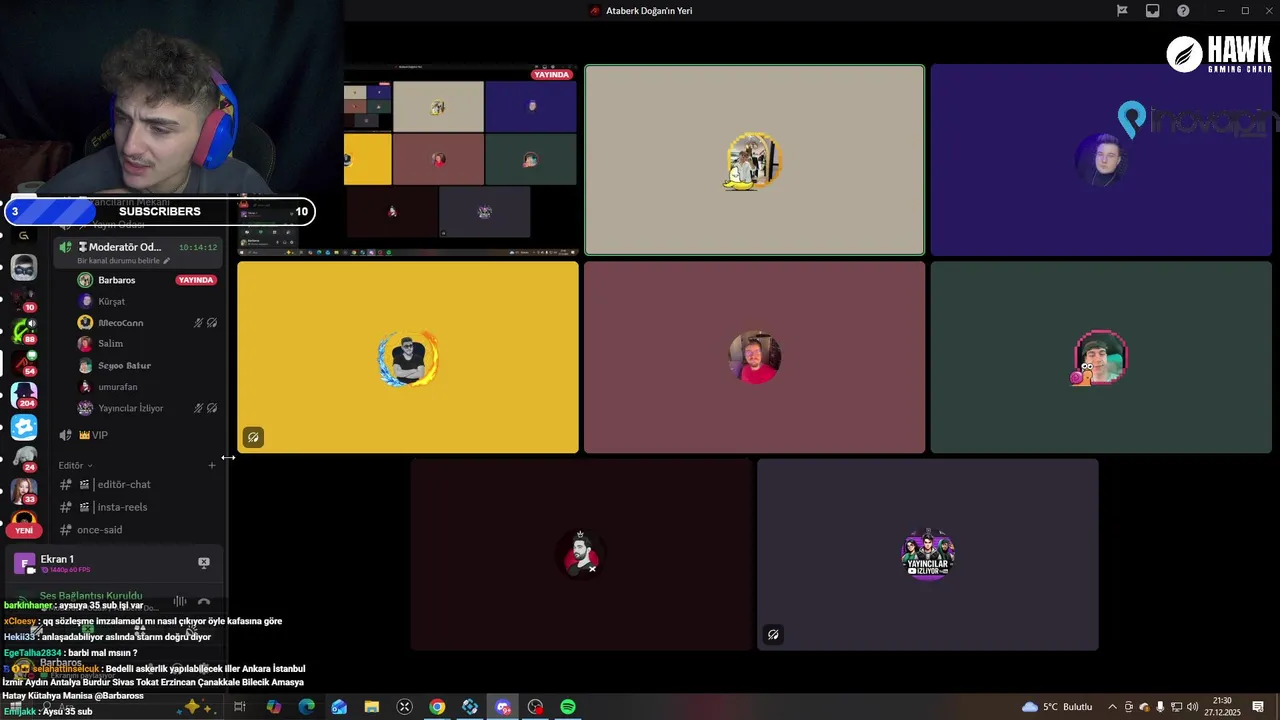Viewport: 1280px width, 720px height.
Task: Collapse the Editör category
Action: click(75, 465)
